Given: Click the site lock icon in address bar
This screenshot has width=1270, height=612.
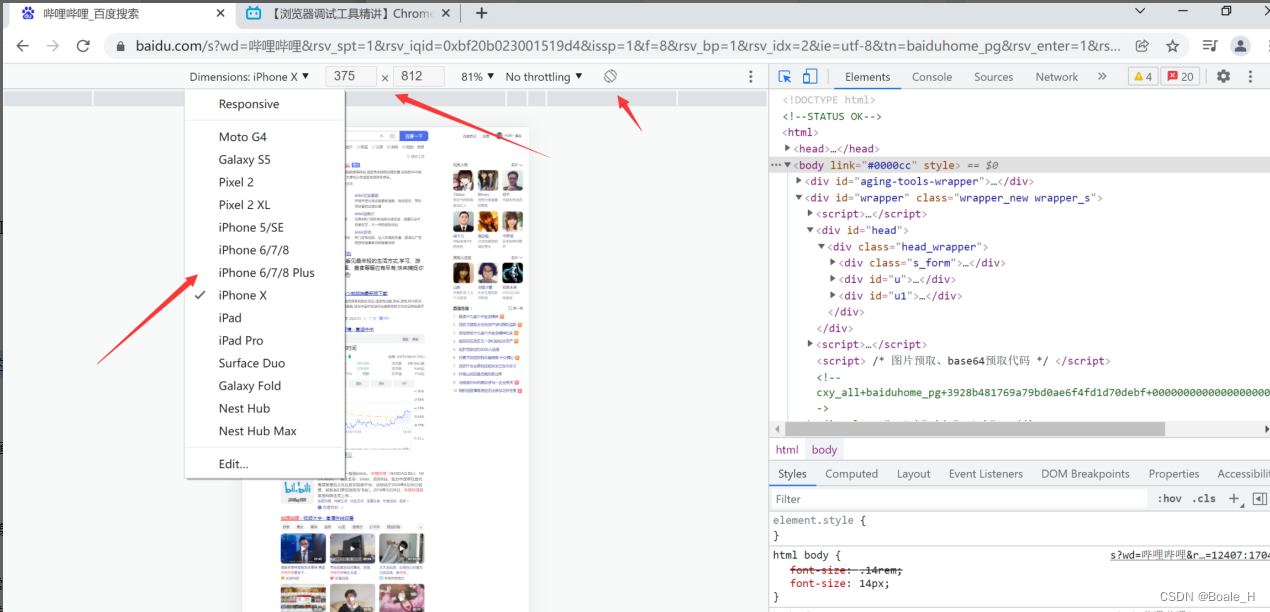Looking at the screenshot, I should coord(120,46).
